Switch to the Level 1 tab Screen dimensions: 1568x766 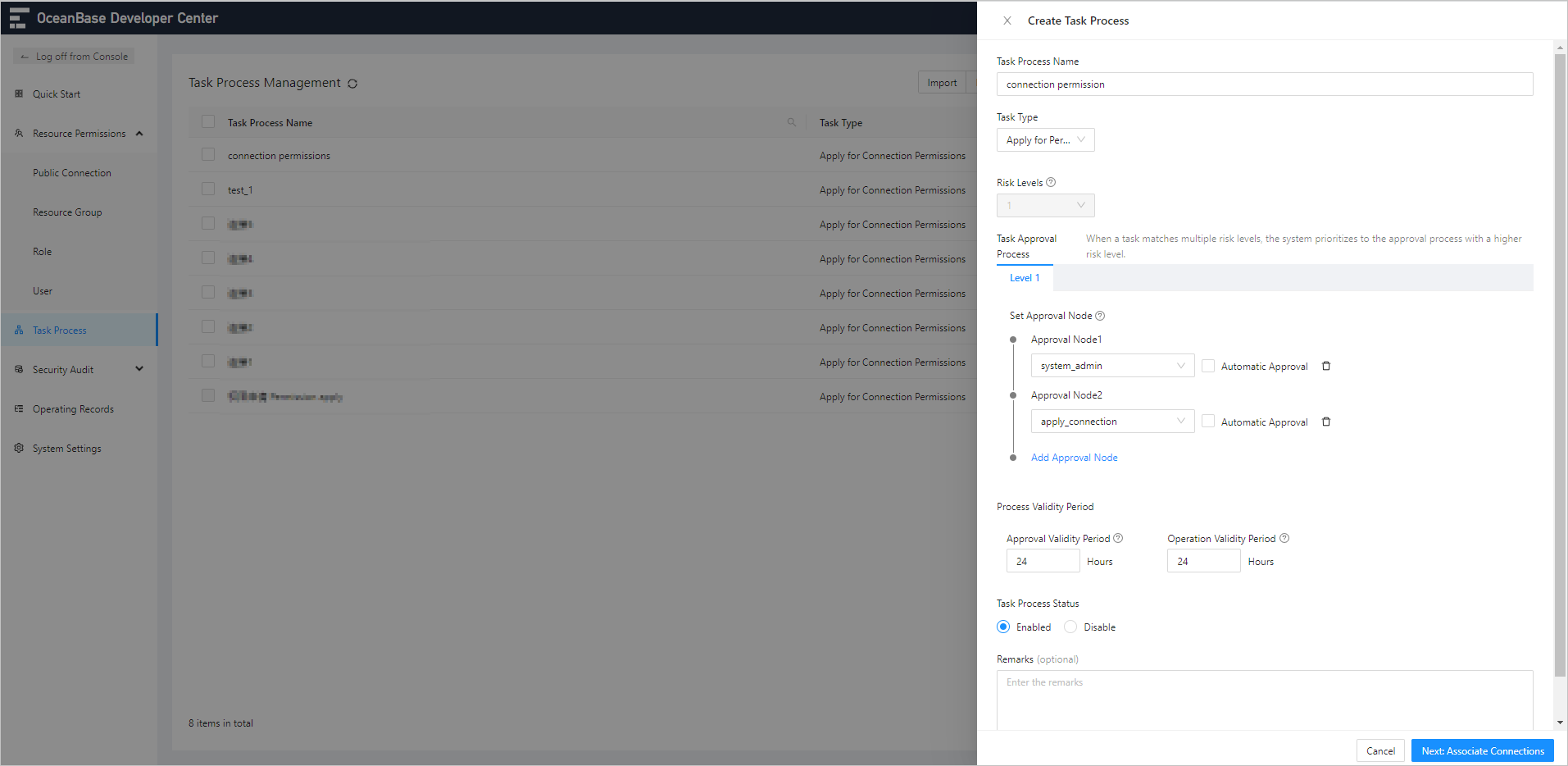tap(1024, 277)
